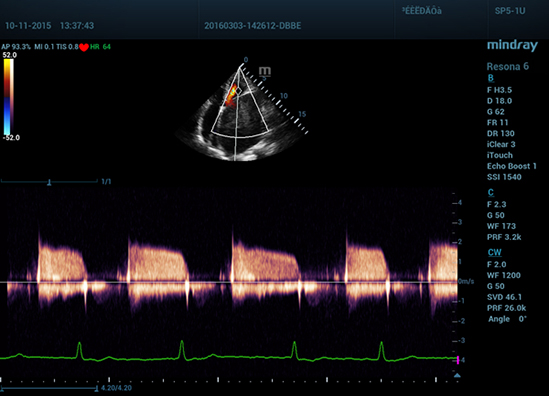Screen dimensions: 549x396
Task: Click the HR 64 readout
Action: click(100, 47)
